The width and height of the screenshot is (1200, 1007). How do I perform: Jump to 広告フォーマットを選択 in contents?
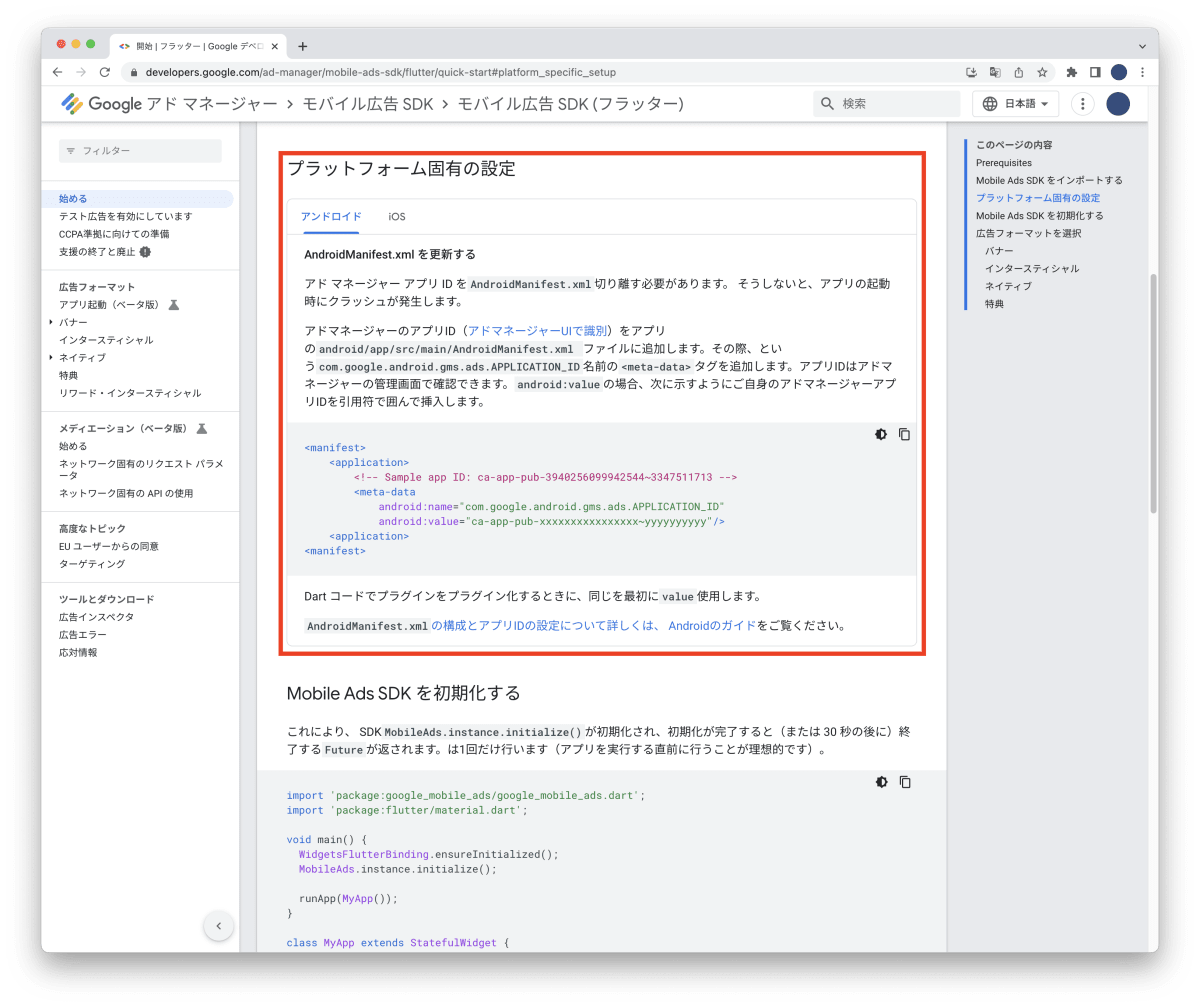(x=1028, y=233)
